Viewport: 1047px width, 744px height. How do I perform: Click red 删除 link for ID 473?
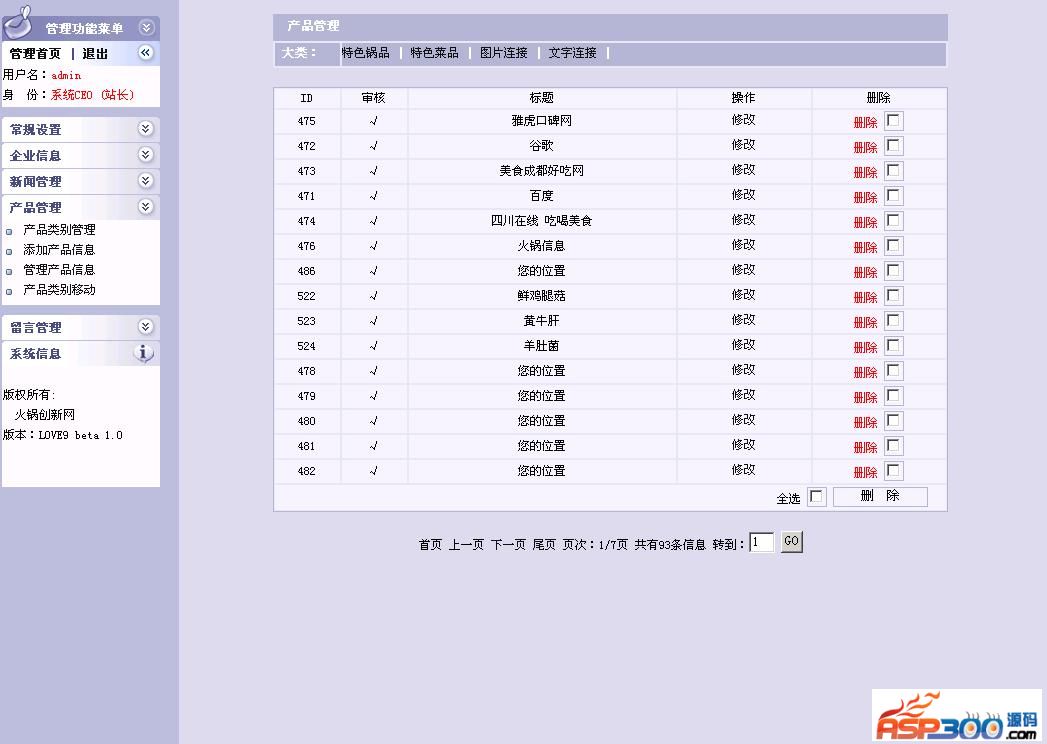865,172
